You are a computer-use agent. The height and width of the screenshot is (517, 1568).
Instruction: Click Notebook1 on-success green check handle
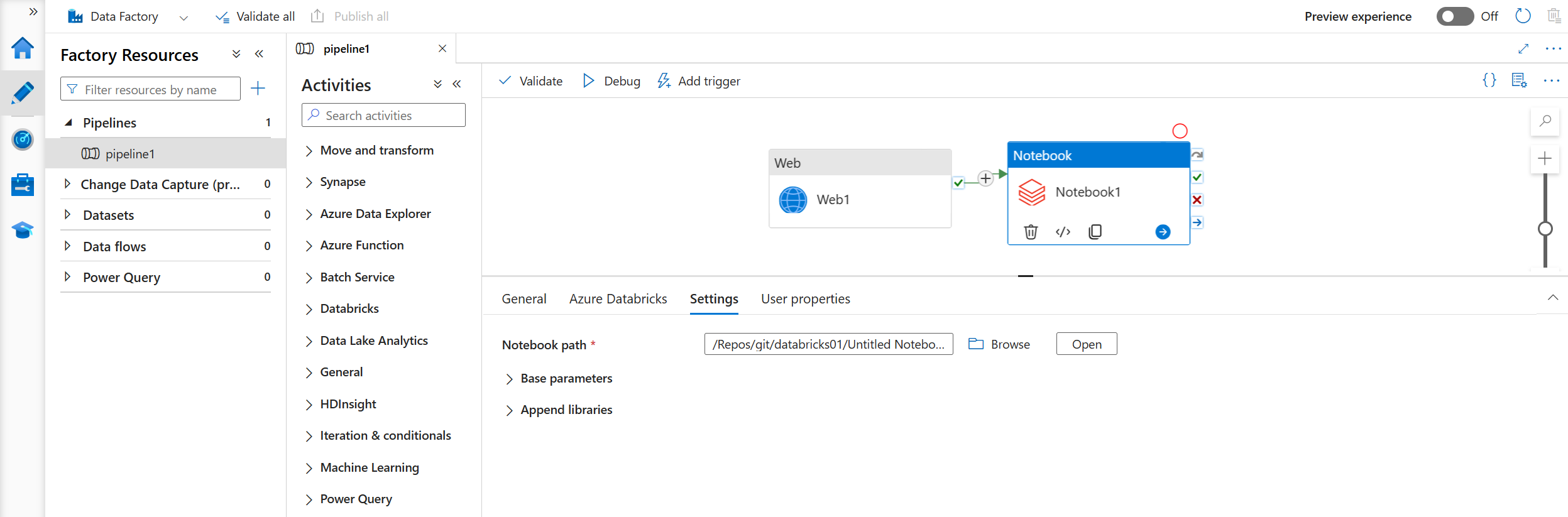coord(1197,177)
